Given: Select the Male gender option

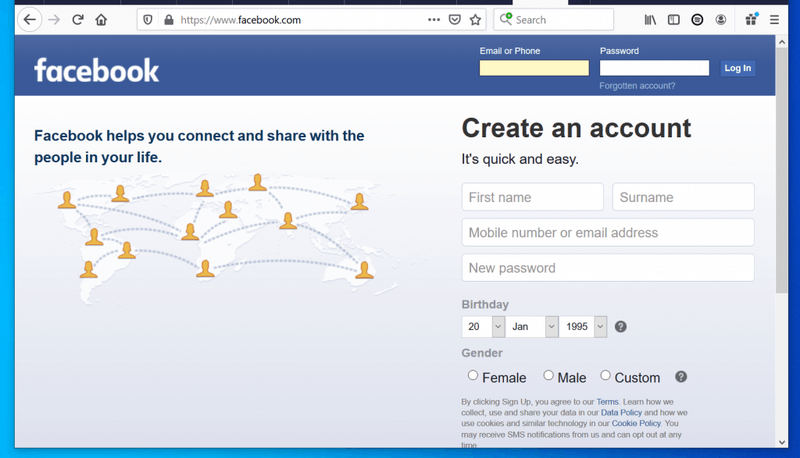Looking at the screenshot, I should (x=548, y=376).
